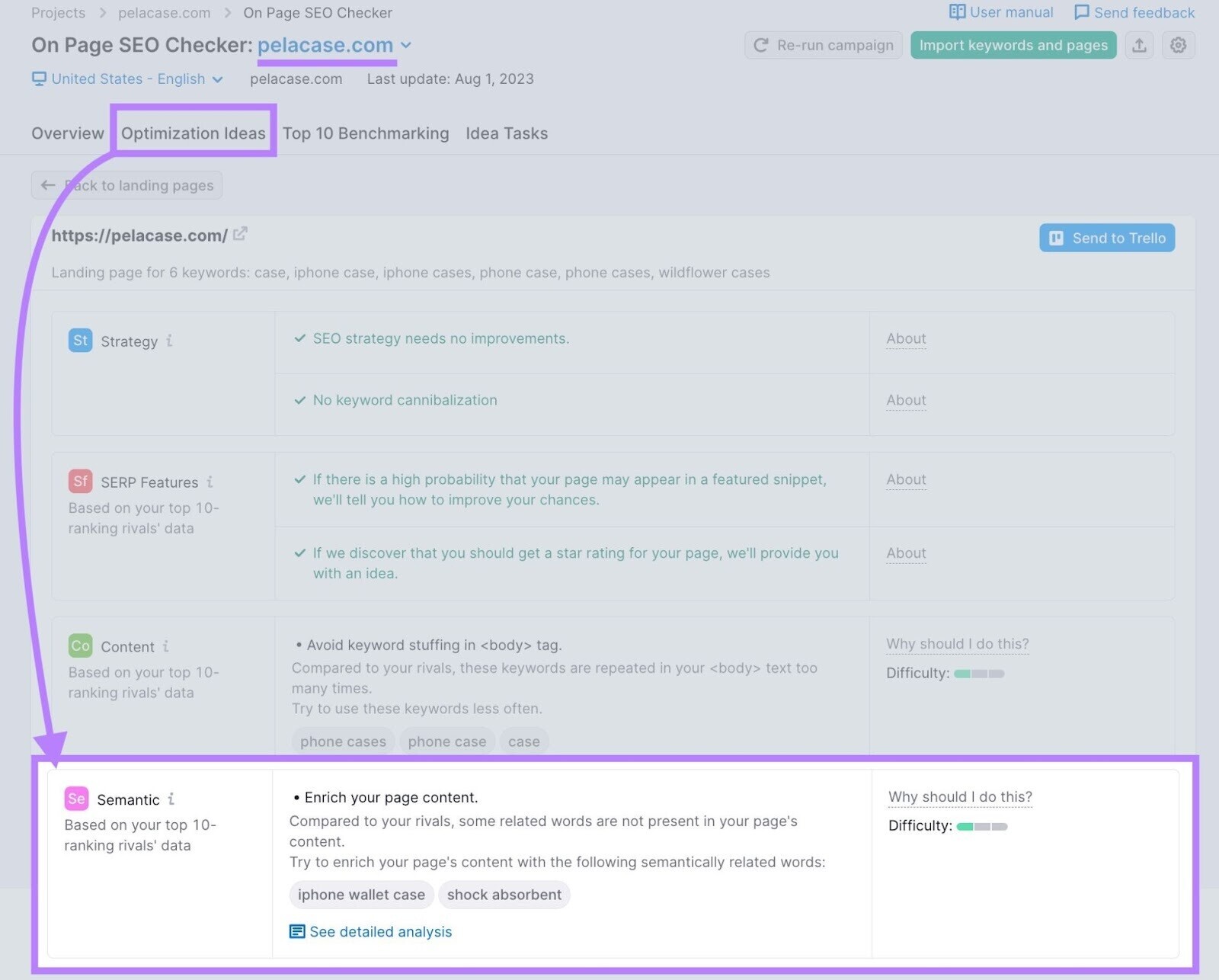Open the Top 10 Benchmarking tab
Image resolution: width=1219 pixels, height=980 pixels.
(x=366, y=133)
